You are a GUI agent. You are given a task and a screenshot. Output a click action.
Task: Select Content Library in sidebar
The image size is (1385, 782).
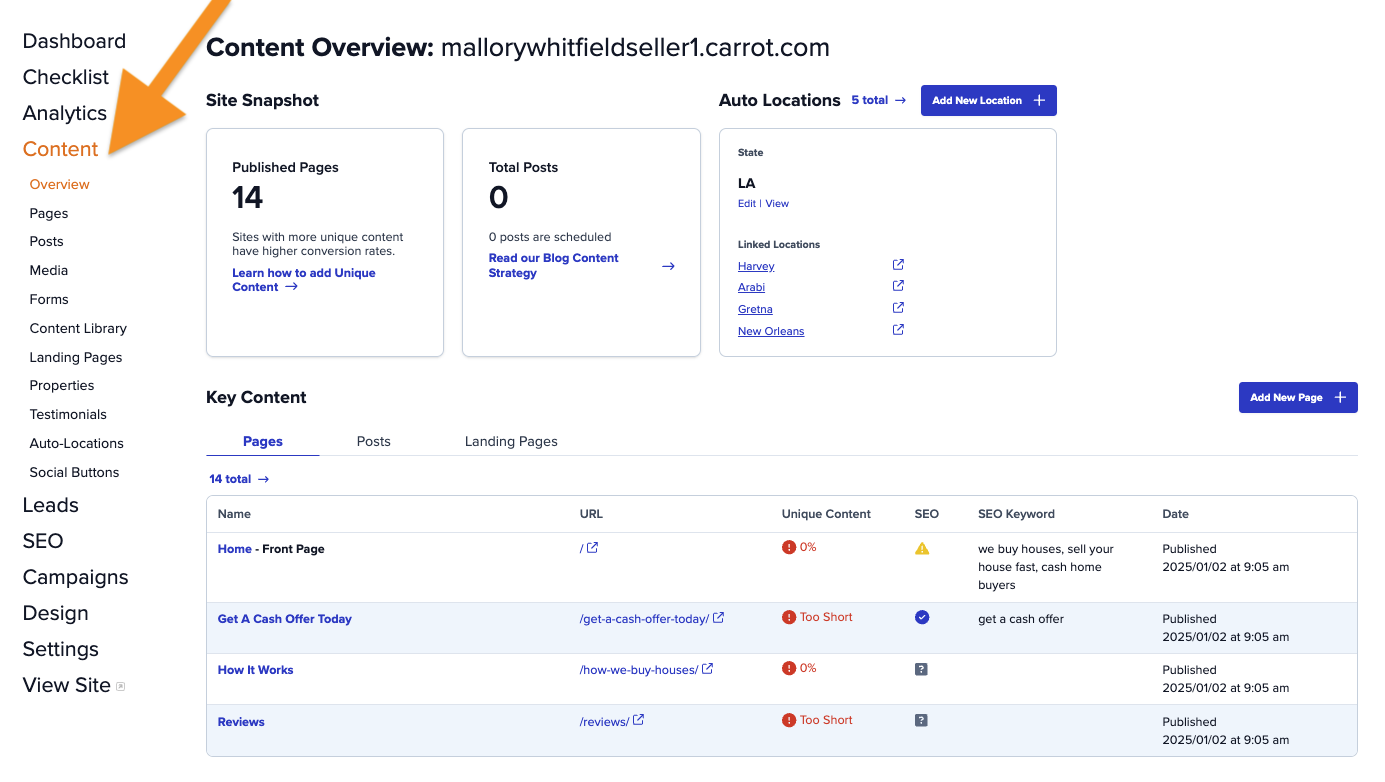coord(78,328)
